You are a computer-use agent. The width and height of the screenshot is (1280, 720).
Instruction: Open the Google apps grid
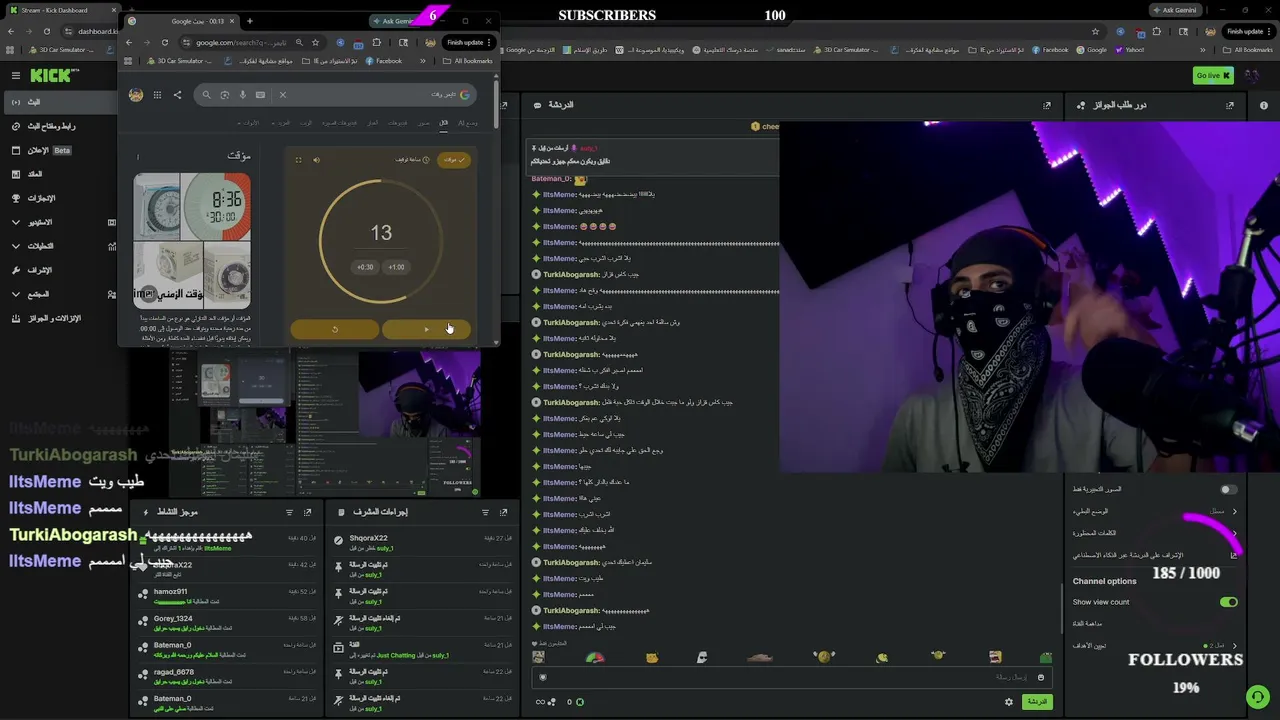157,95
